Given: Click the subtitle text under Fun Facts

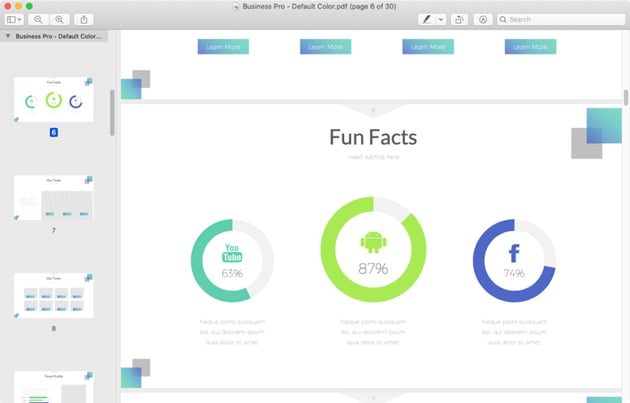Looking at the screenshot, I should tap(373, 157).
